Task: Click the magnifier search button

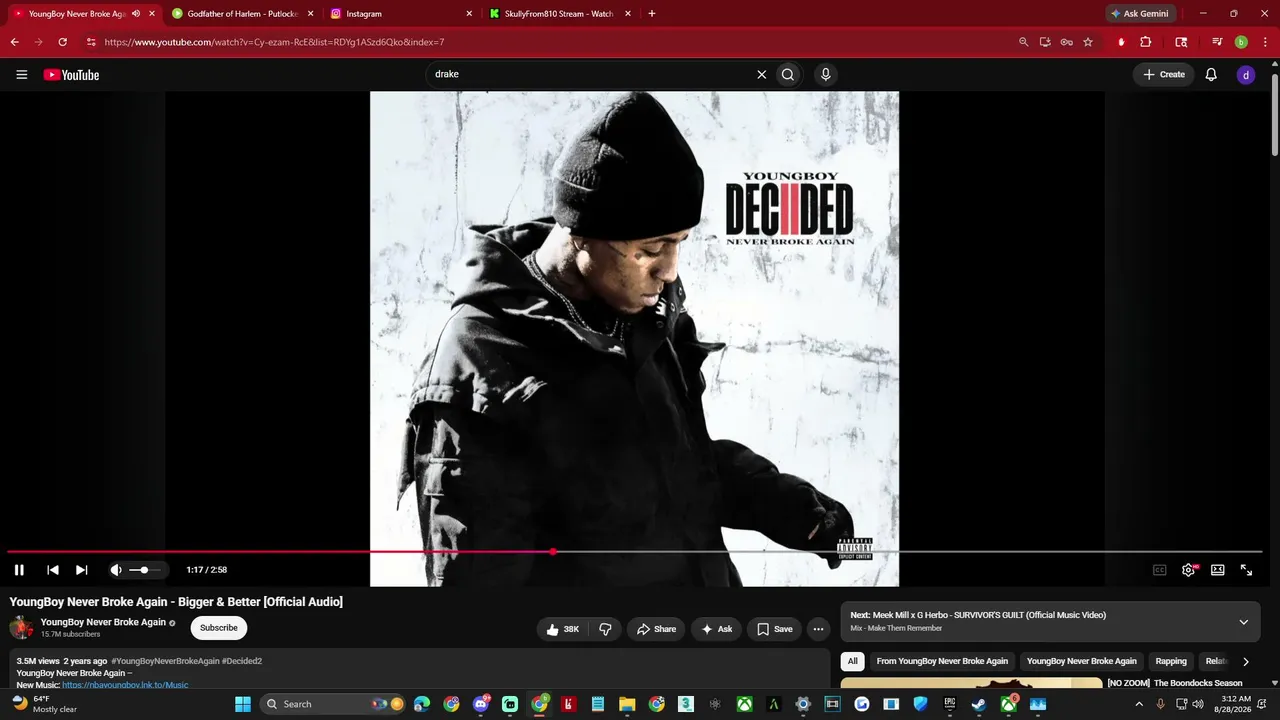Action: tap(788, 74)
